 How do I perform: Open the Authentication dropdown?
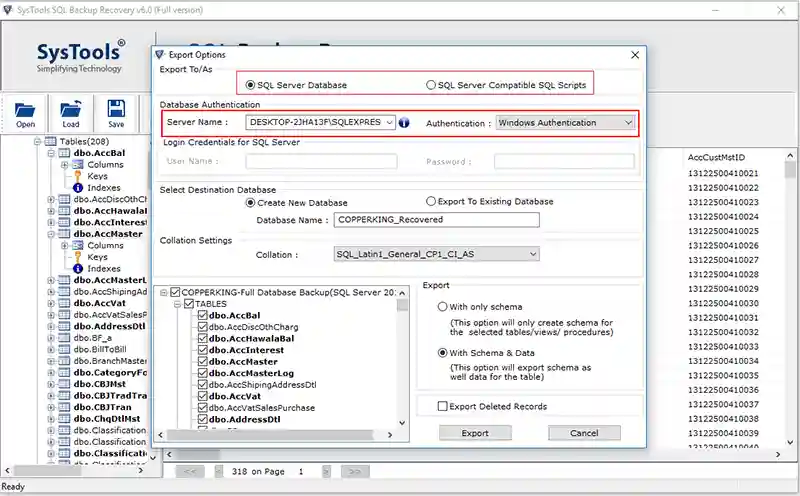[x=629, y=122]
